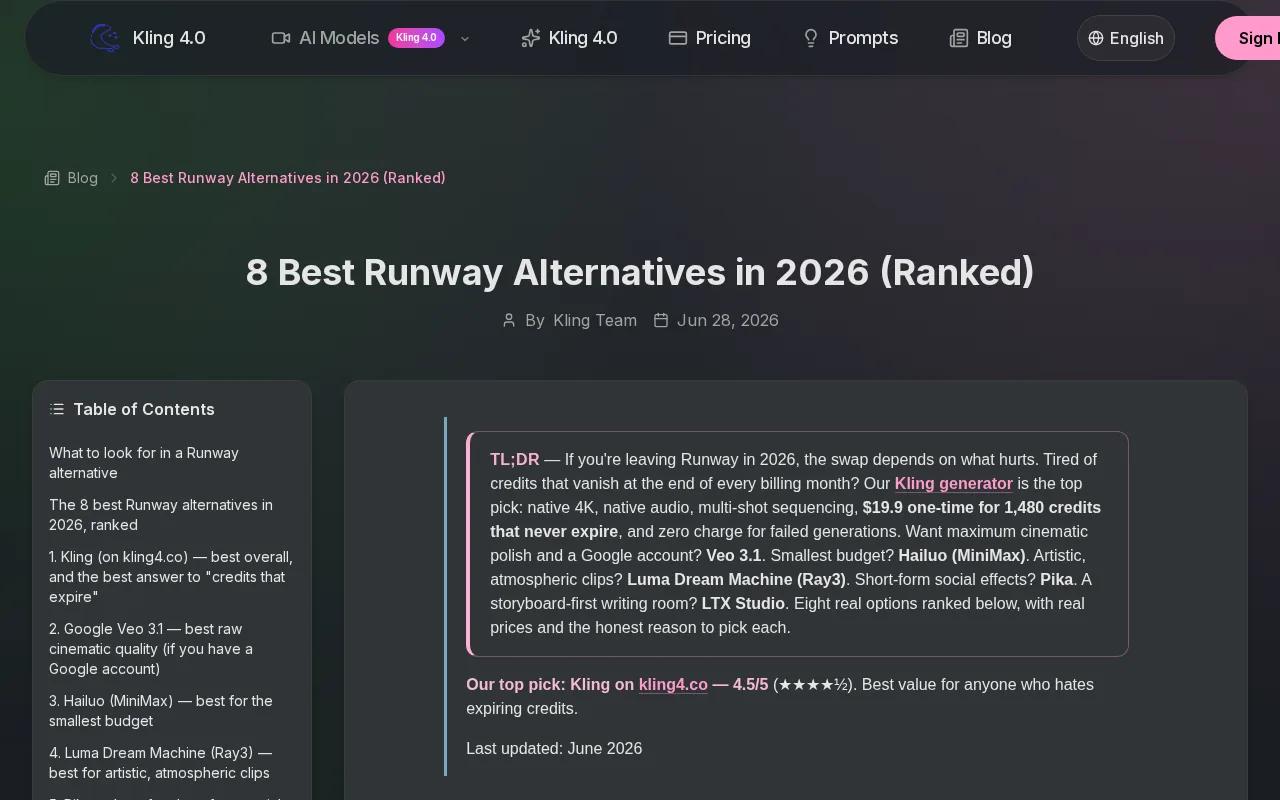Go to the Kling 4.0 nav item
The height and width of the screenshot is (800, 1280).
click(569, 38)
